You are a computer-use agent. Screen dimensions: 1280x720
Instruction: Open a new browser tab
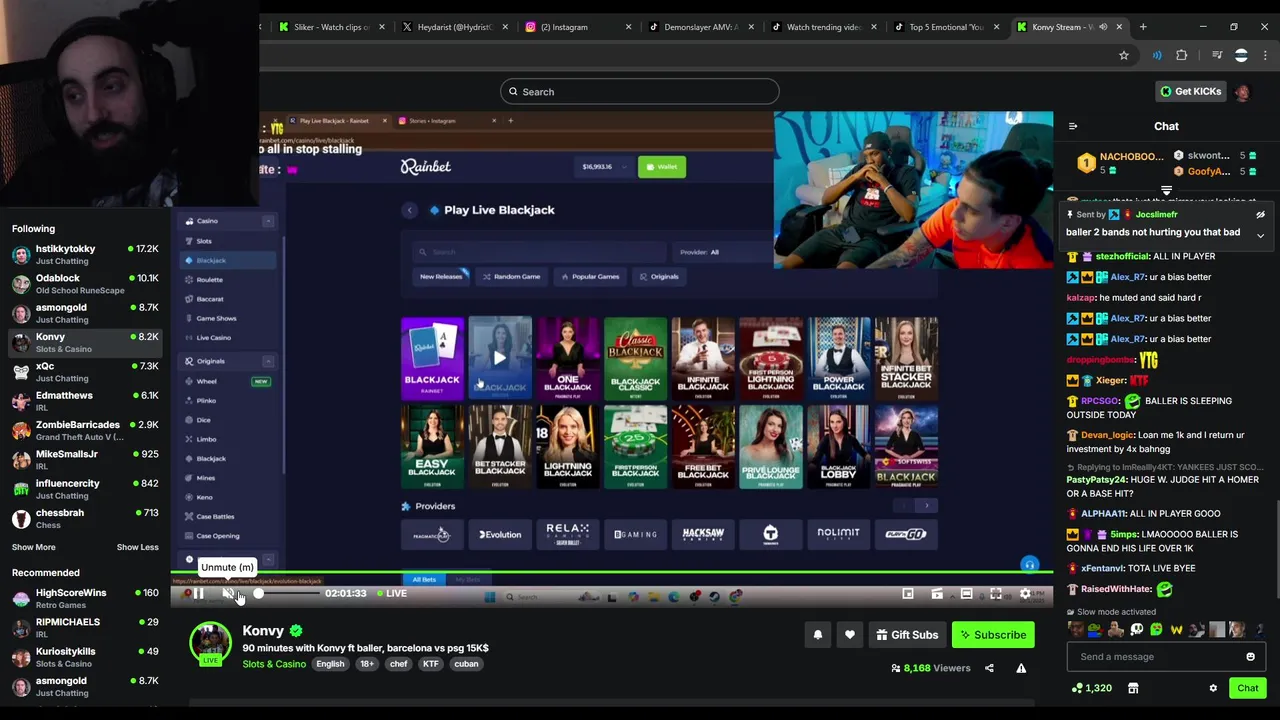coord(1143,27)
